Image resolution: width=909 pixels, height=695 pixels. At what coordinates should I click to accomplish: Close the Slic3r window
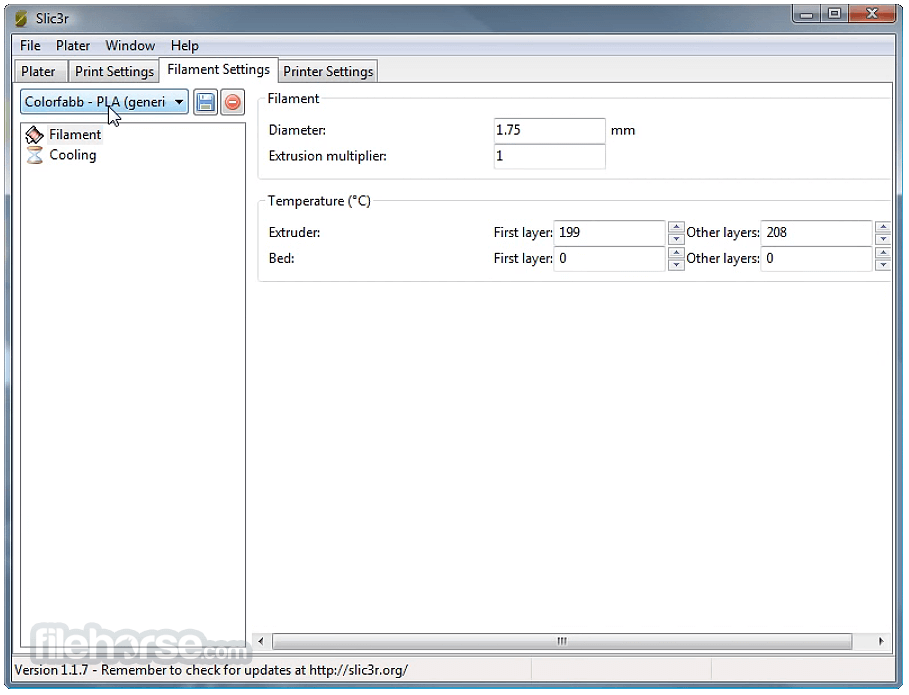872,14
